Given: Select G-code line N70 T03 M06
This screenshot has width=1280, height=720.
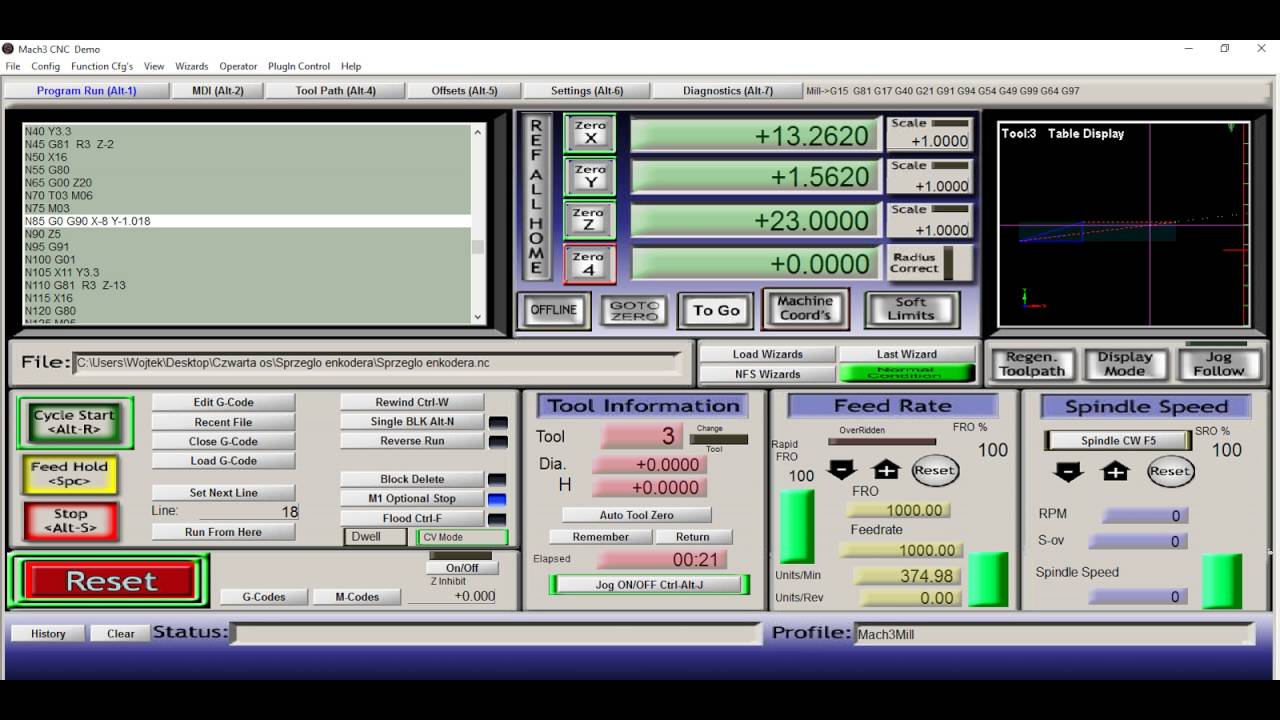Looking at the screenshot, I should 247,196.
